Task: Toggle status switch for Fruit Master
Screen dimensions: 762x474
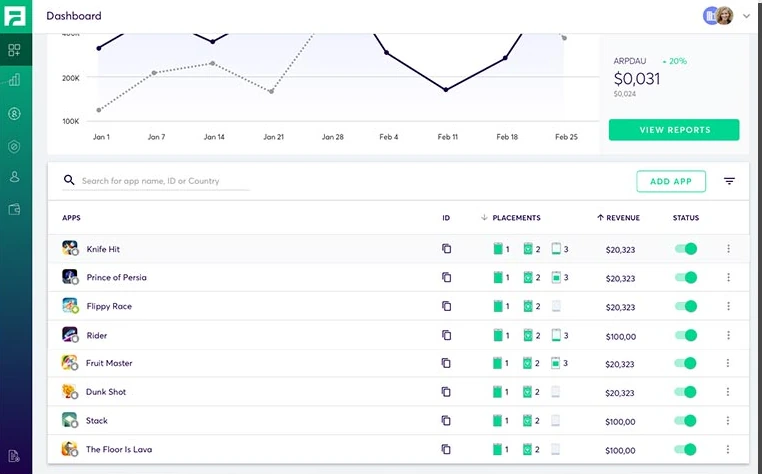Action: click(x=685, y=363)
